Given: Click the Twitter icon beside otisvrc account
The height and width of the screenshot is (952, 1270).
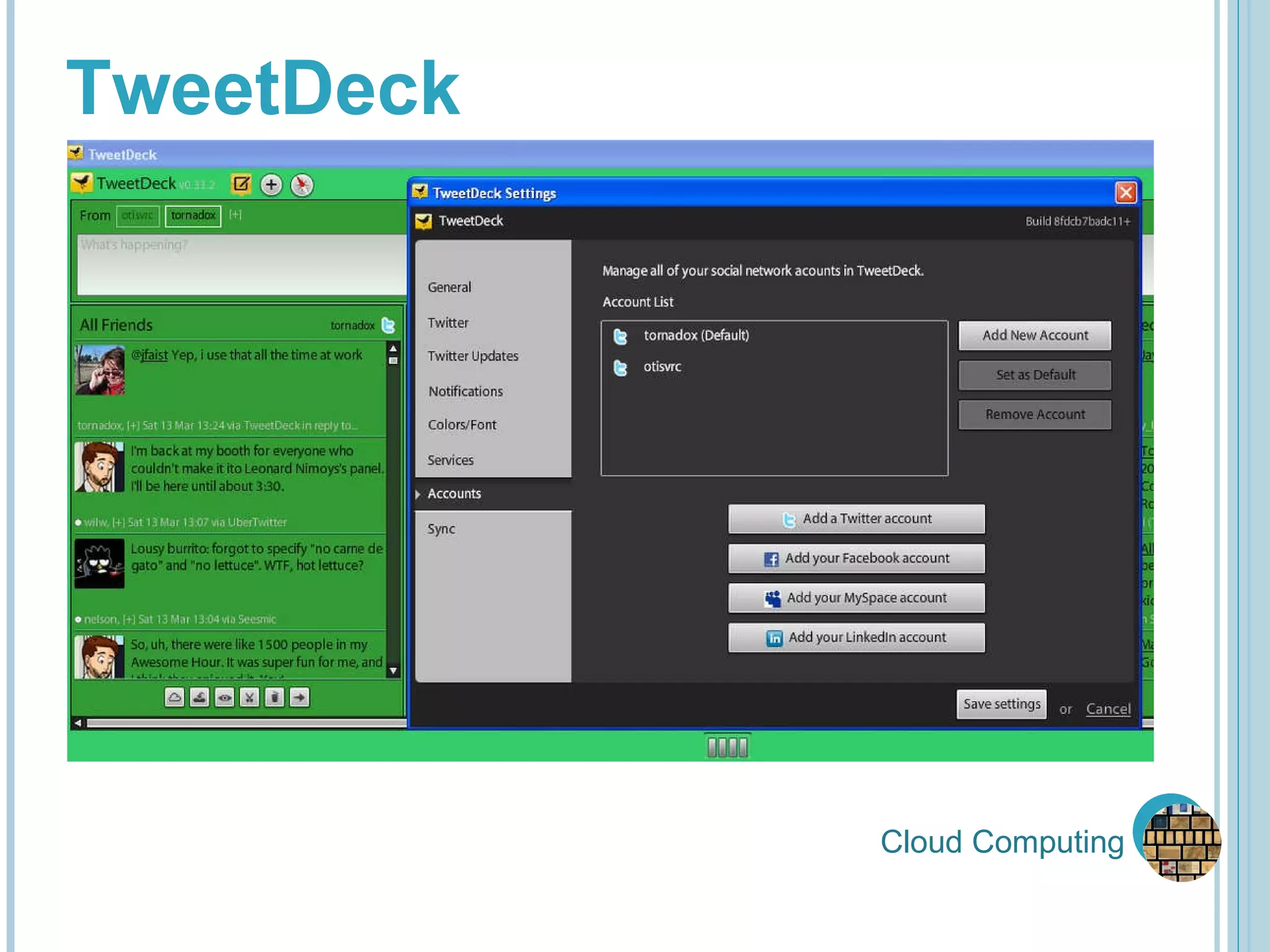Looking at the screenshot, I should click(620, 368).
